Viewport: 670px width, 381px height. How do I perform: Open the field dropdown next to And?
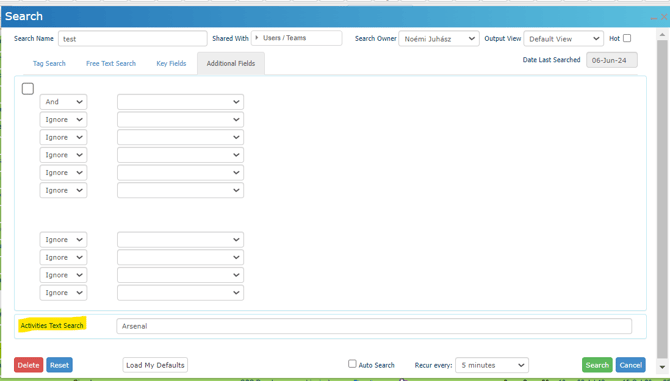tap(180, 102)
